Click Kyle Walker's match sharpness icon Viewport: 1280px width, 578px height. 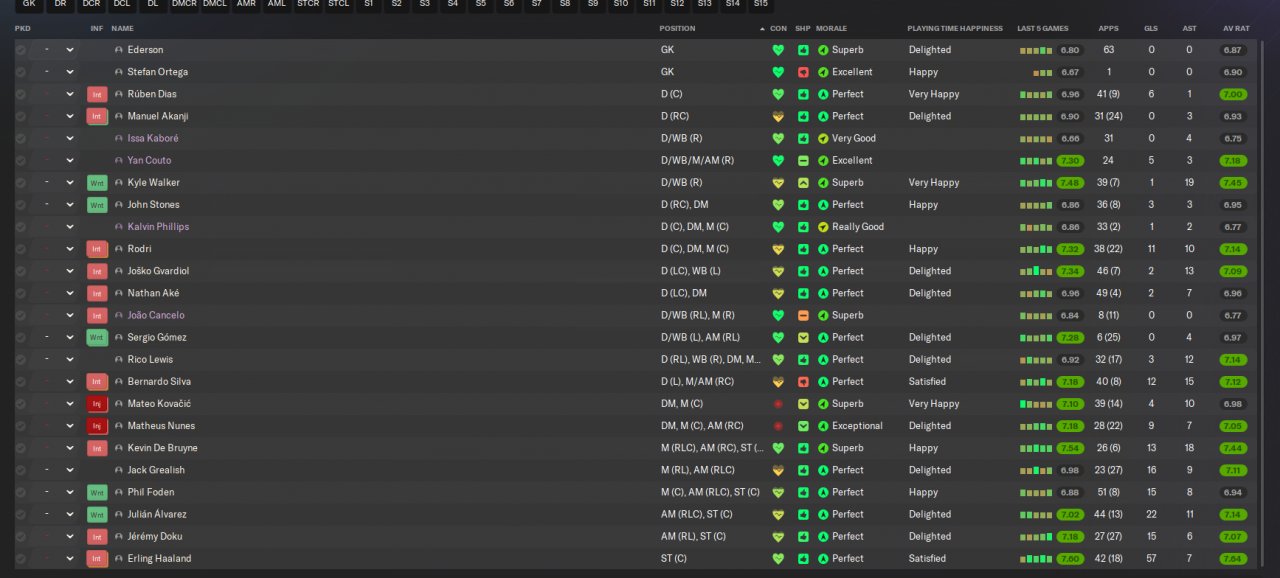(x=803, y=183)
